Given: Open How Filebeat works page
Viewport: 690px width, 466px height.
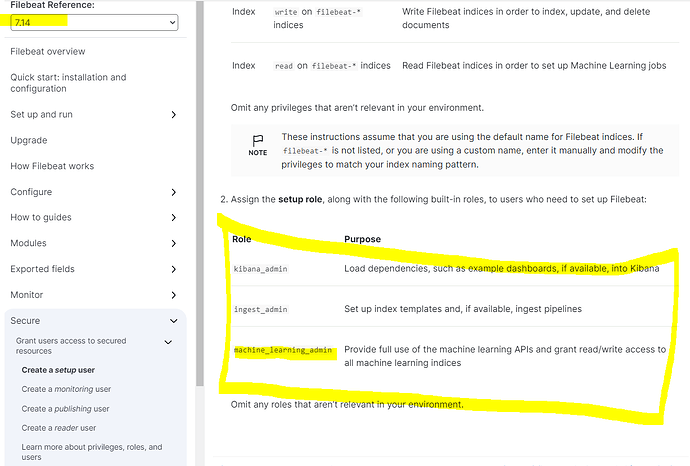Looking at the screenshot, I should point(52,166).
